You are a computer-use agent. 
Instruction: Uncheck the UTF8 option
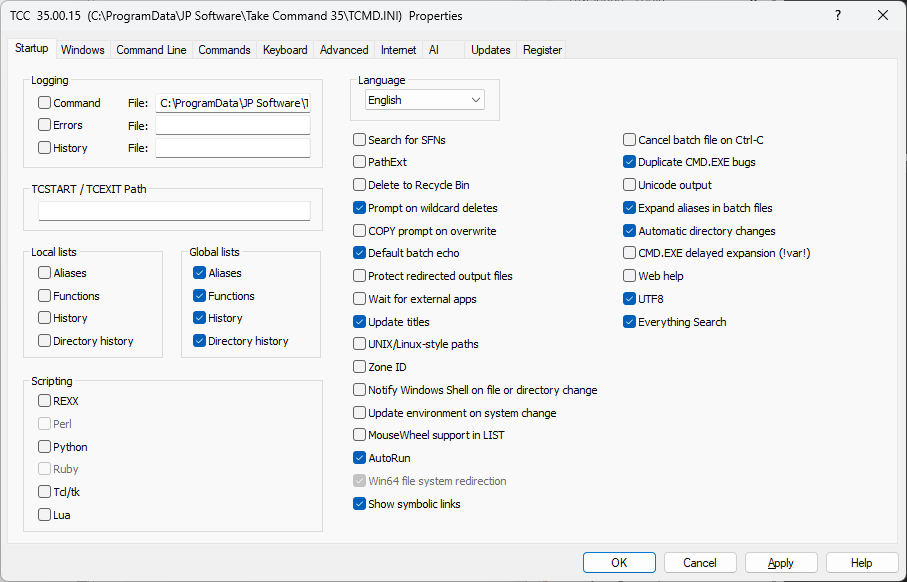pyautogui.click(x=629, y=299)
